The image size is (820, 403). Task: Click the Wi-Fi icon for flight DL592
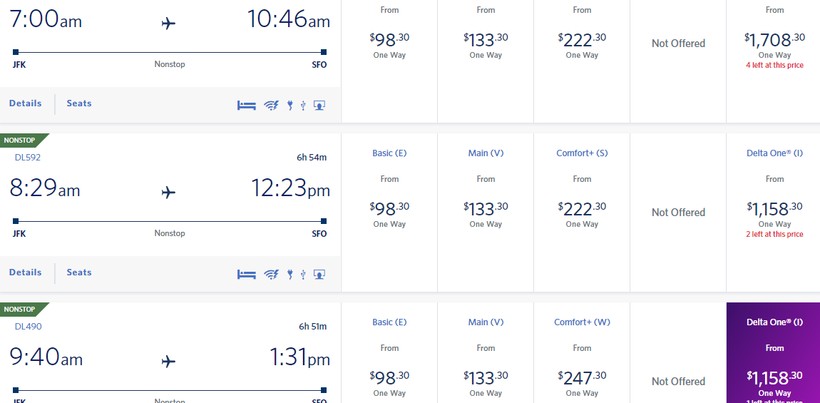point(270,274)
